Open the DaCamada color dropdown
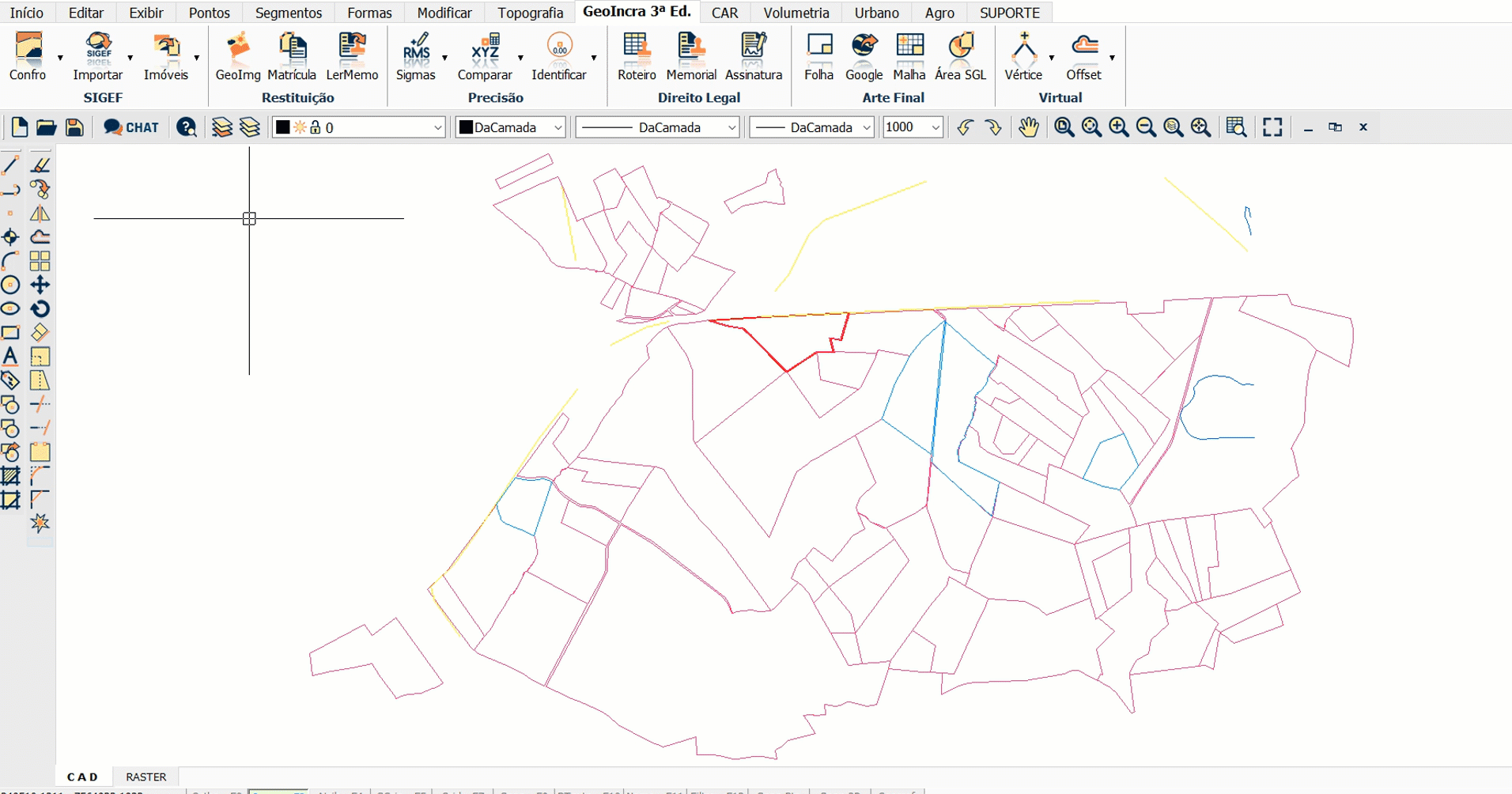 tap(558, 127)
